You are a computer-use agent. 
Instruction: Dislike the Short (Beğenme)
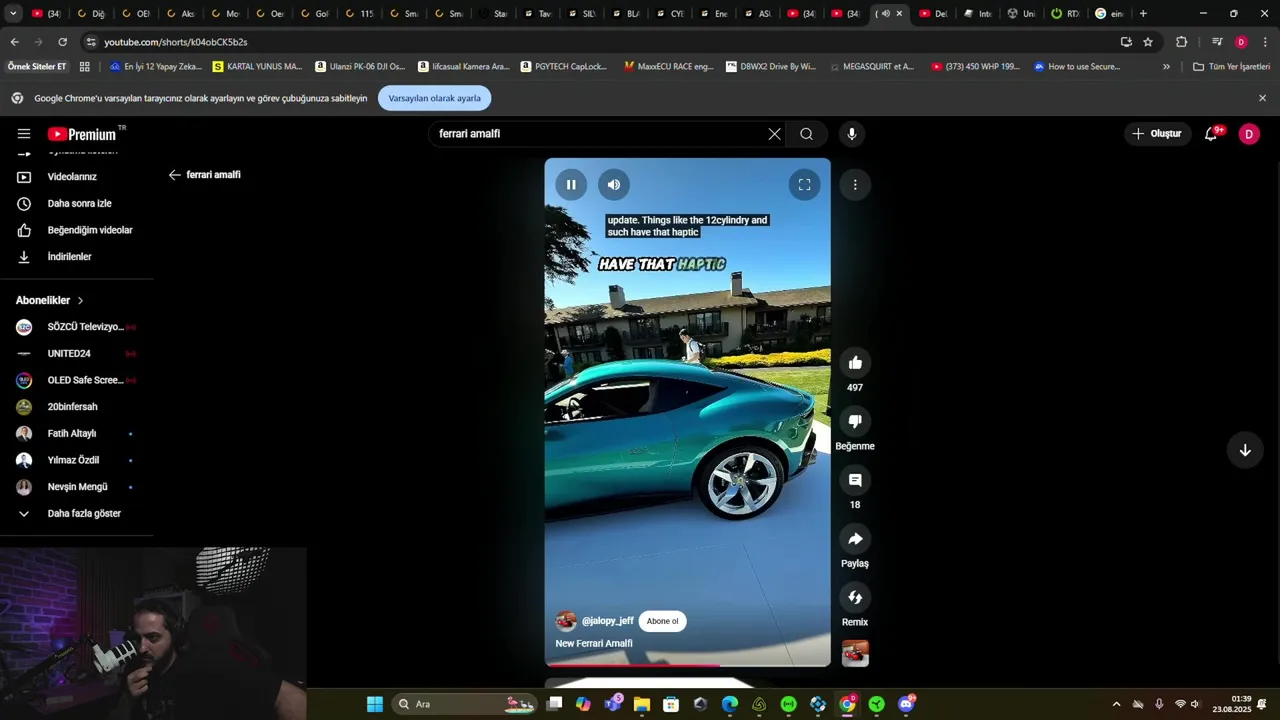pyautogui.click(x=855, y=421)
